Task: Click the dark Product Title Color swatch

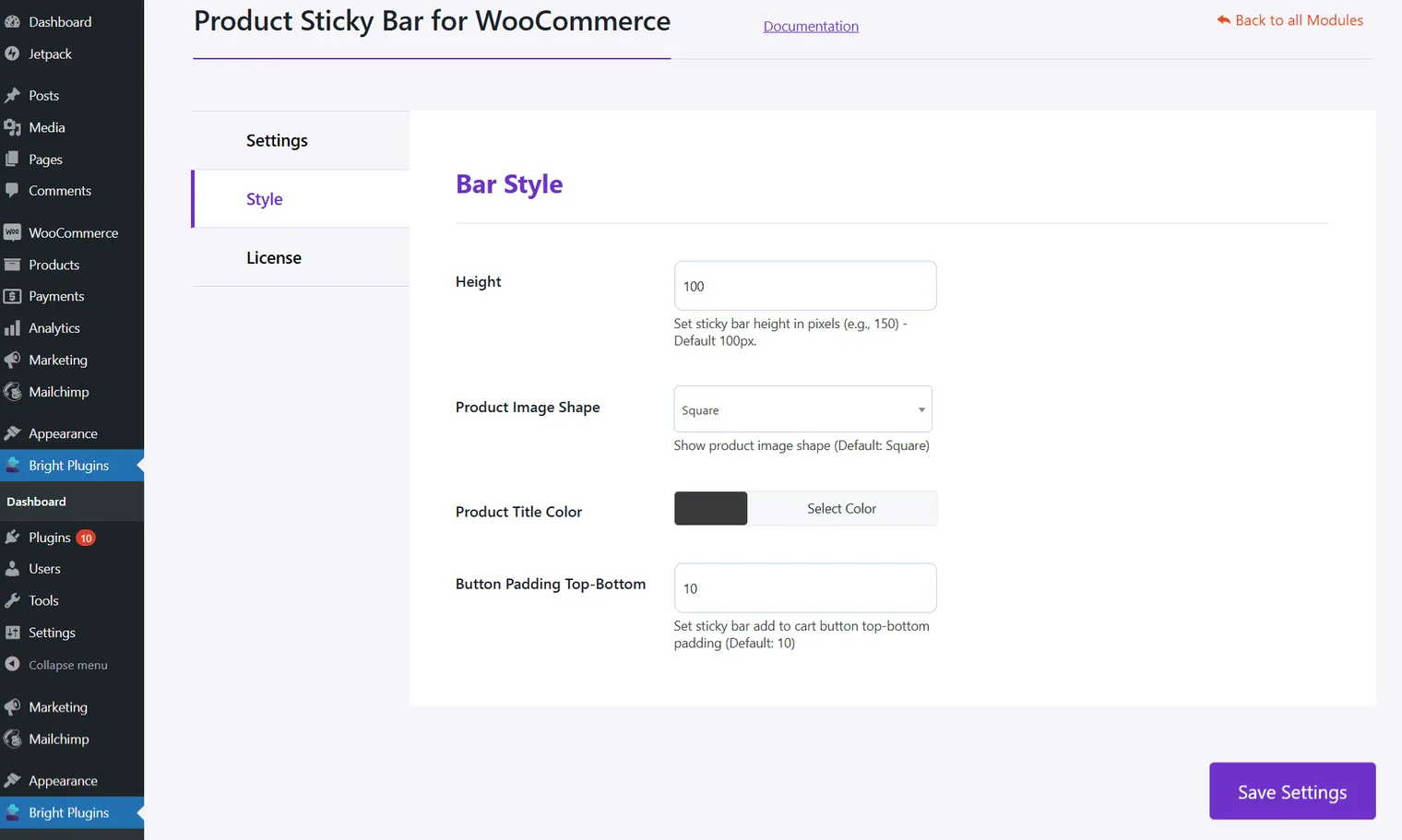Action: (x=710, y=508)
